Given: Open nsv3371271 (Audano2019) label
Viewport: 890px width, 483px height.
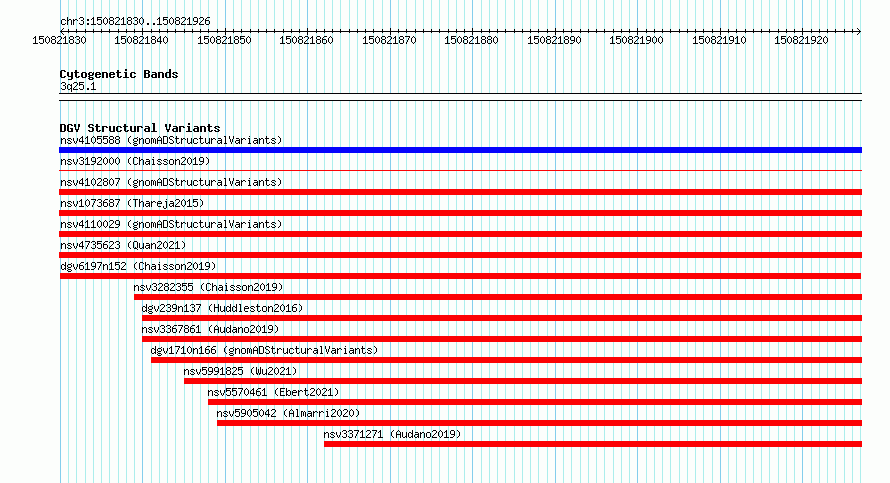Looking at the screenshot, I should (x=392, y=434).
